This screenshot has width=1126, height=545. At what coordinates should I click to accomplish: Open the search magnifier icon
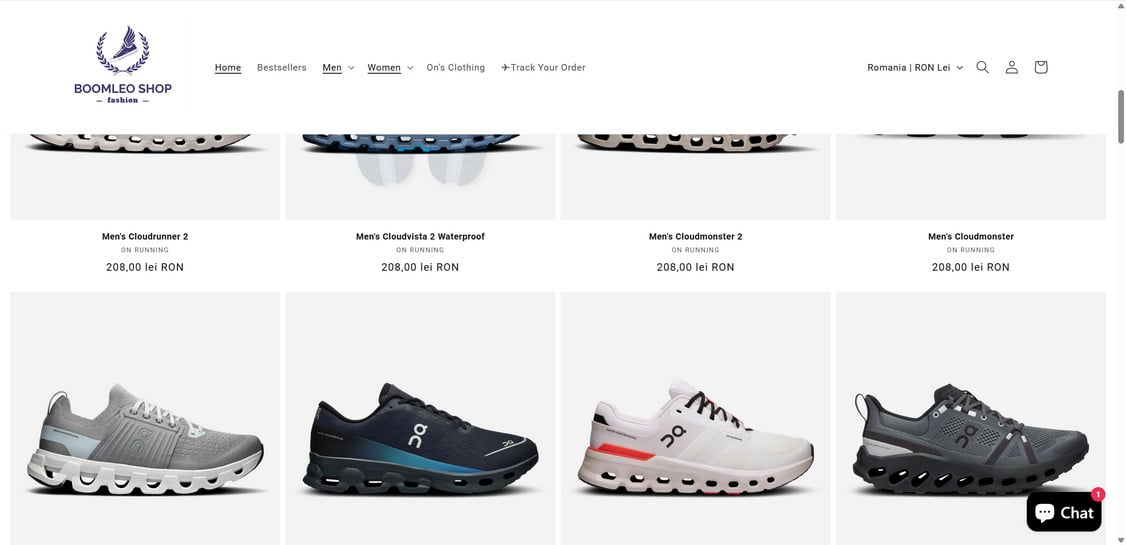click(x=982, y=67)
